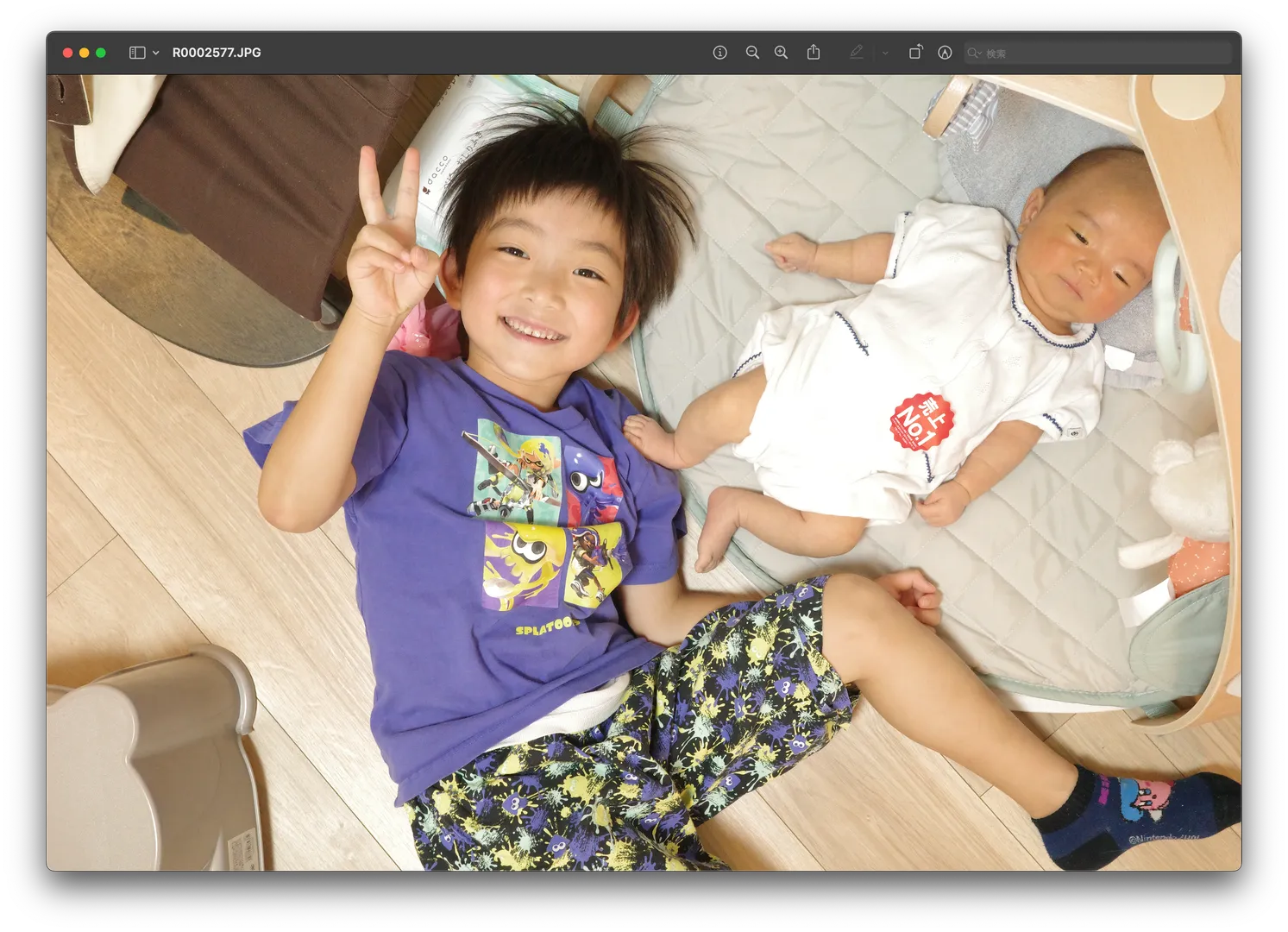Open the image info inspector
1288x932 pixels.
(719, 53)
